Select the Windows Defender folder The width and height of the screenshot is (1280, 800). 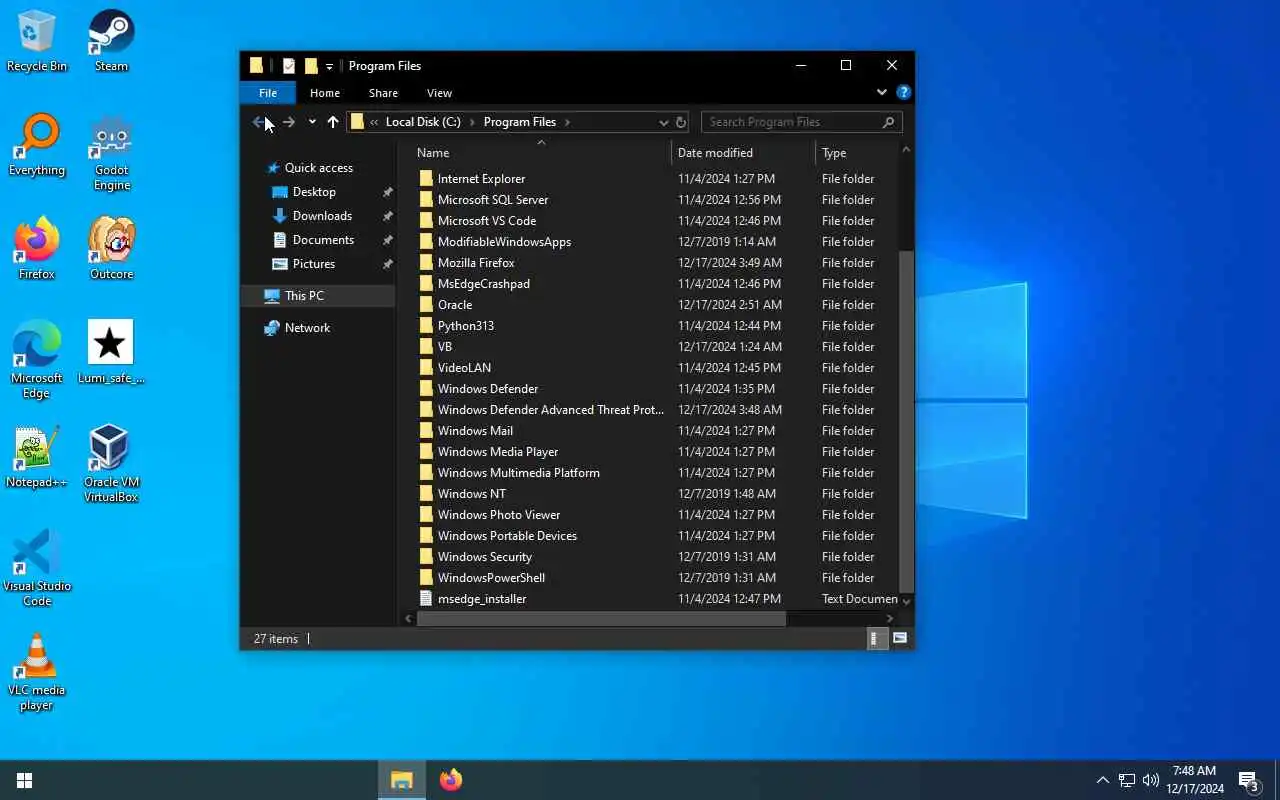pos(488,389)
